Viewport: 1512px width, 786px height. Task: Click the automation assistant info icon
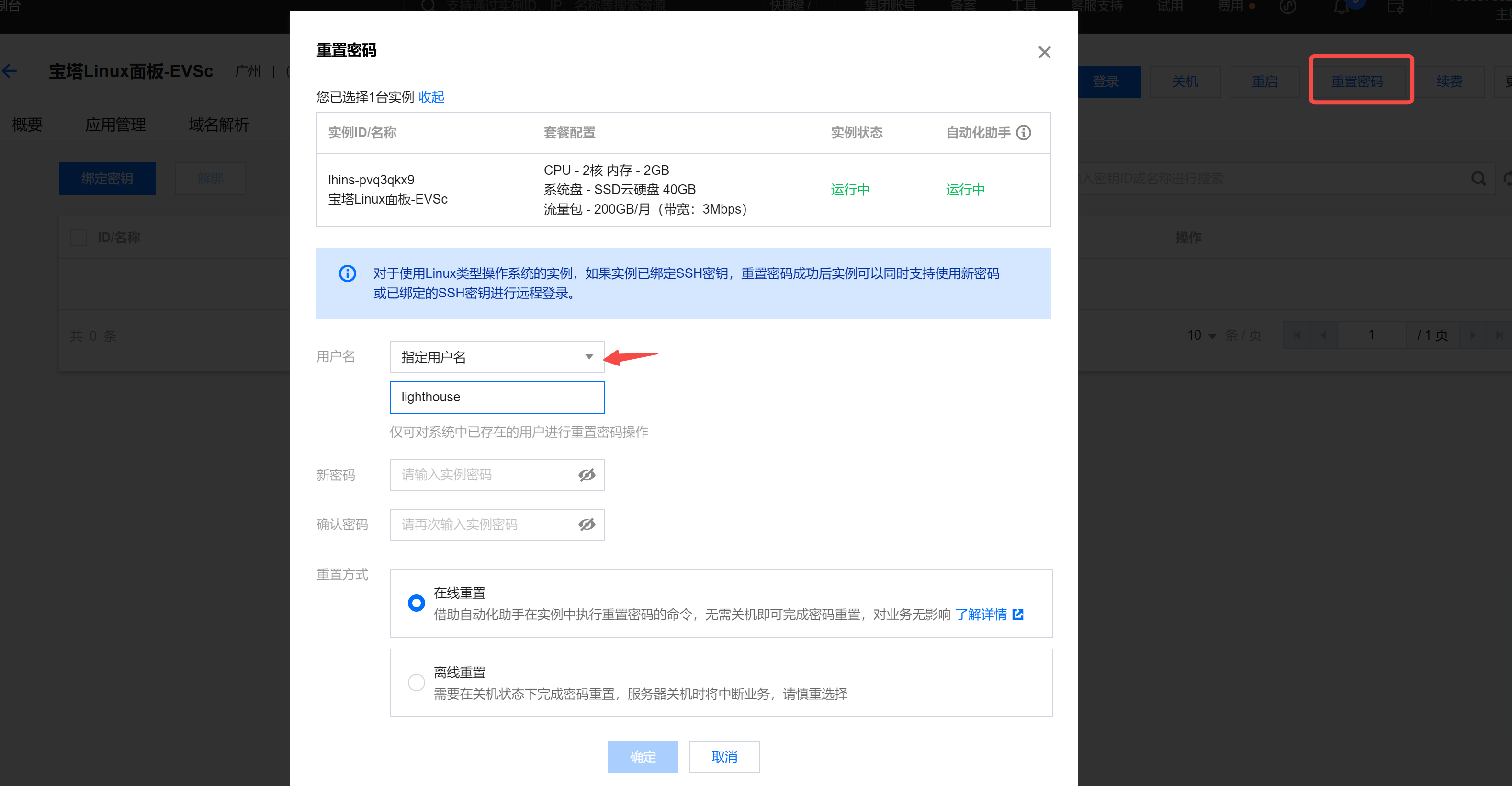tap(1024, 133)
